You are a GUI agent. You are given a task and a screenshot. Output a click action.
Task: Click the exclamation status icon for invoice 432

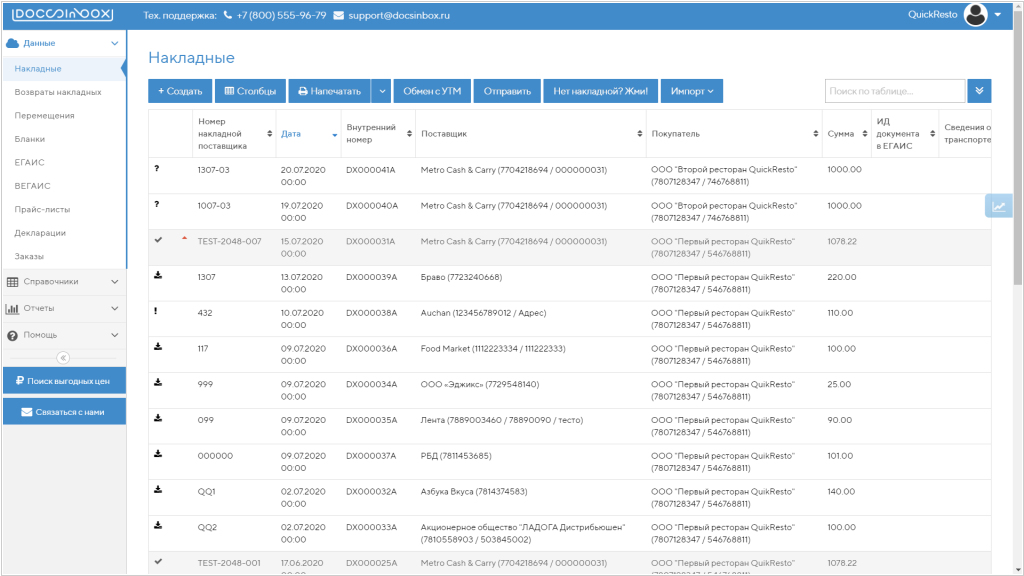(155, 311)
